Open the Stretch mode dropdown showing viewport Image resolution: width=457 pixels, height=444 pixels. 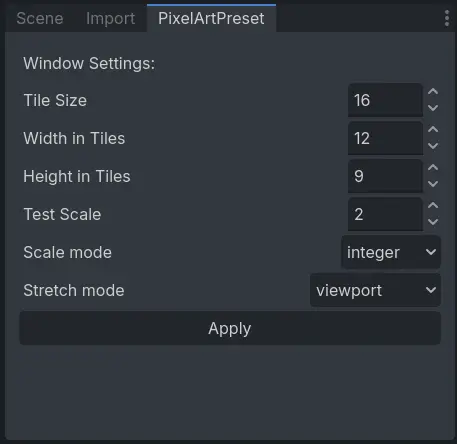(x=375, y=290)
